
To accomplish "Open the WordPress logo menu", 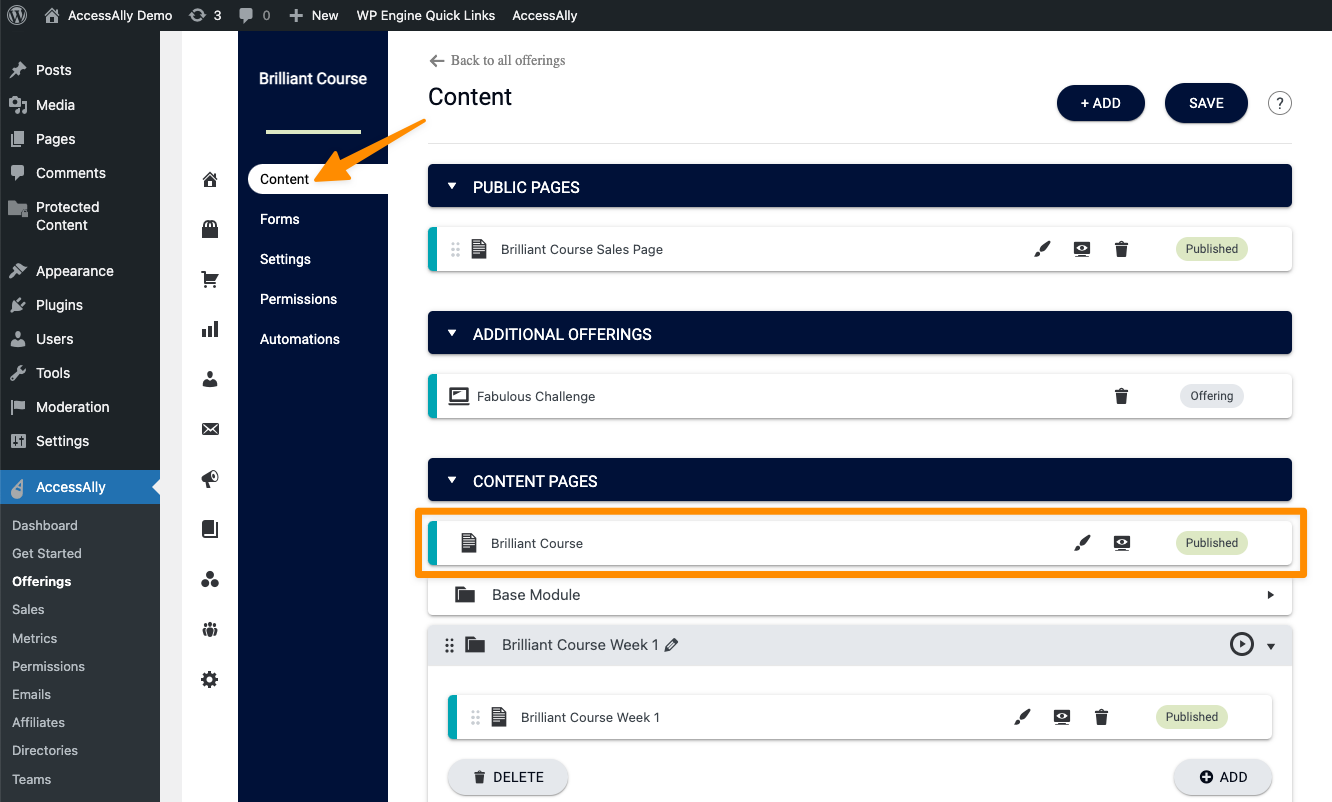I will pos(17,15).
